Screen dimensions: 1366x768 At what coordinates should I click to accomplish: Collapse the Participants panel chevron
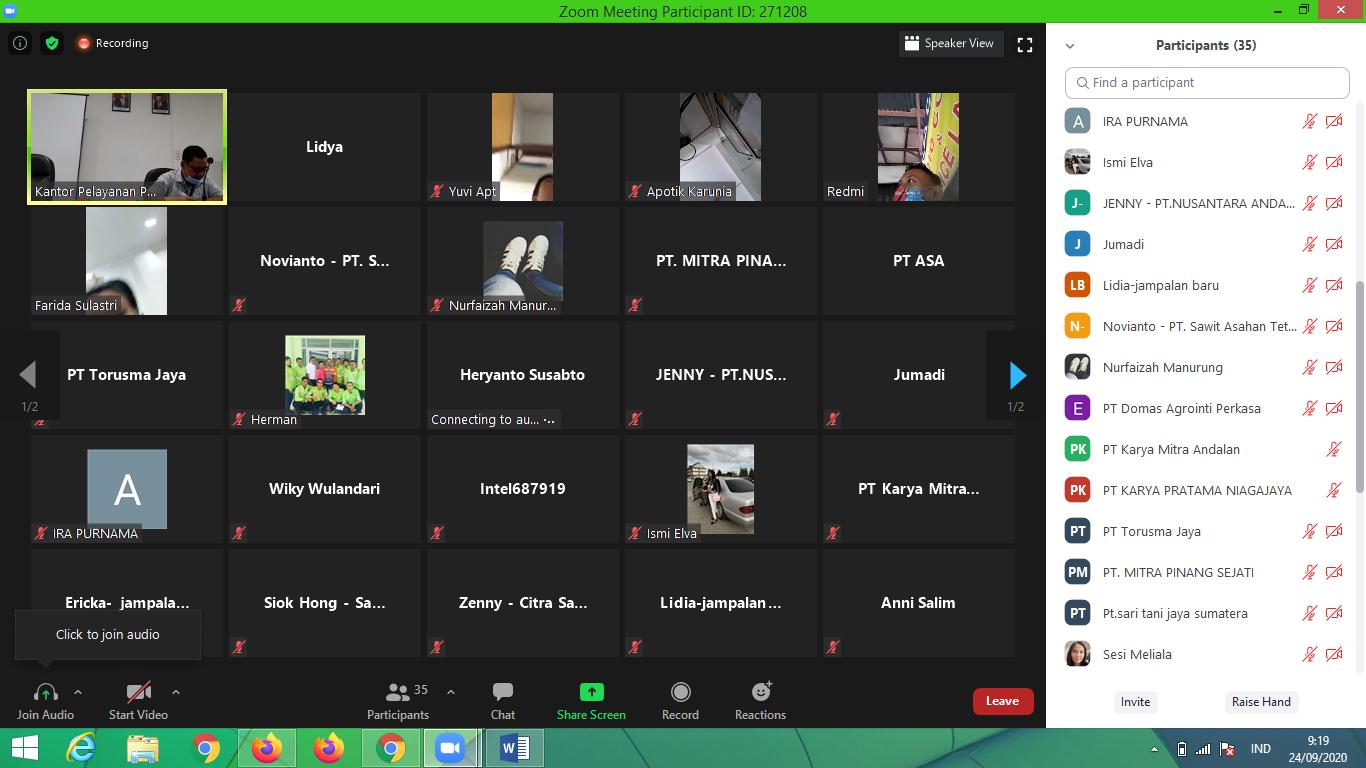1070,46
